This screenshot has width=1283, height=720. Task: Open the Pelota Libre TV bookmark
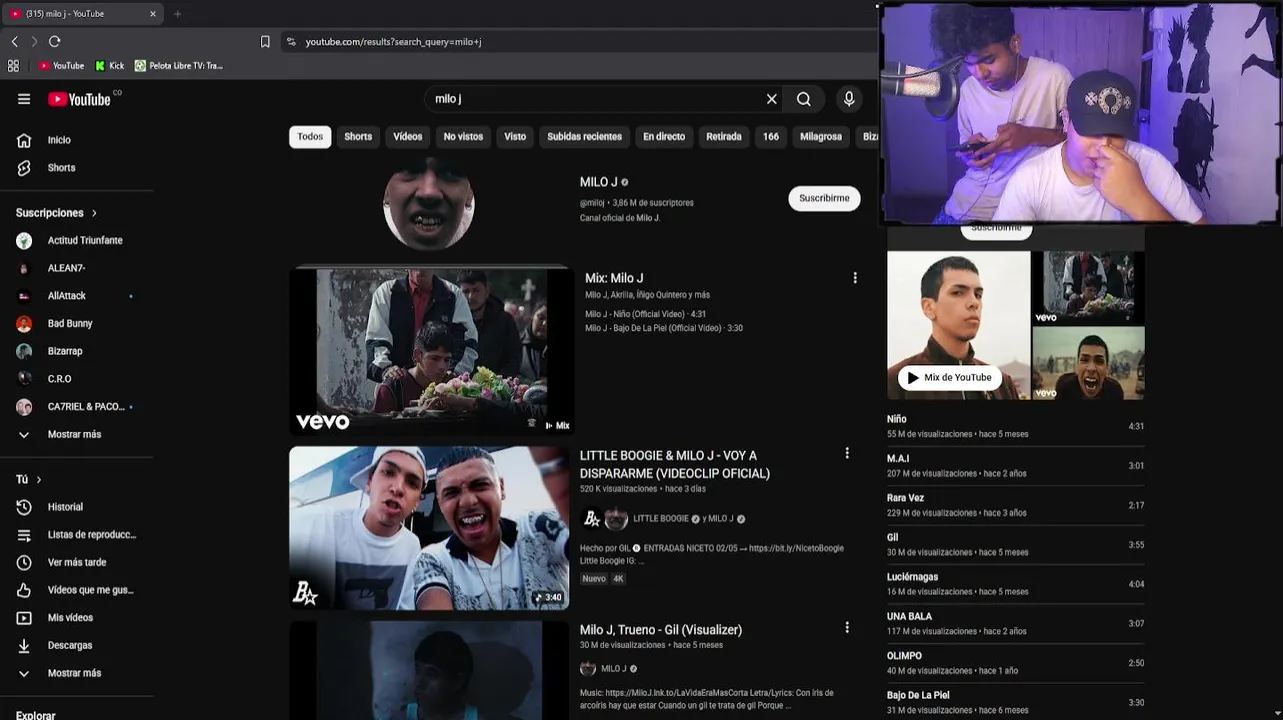click(178, 66)
